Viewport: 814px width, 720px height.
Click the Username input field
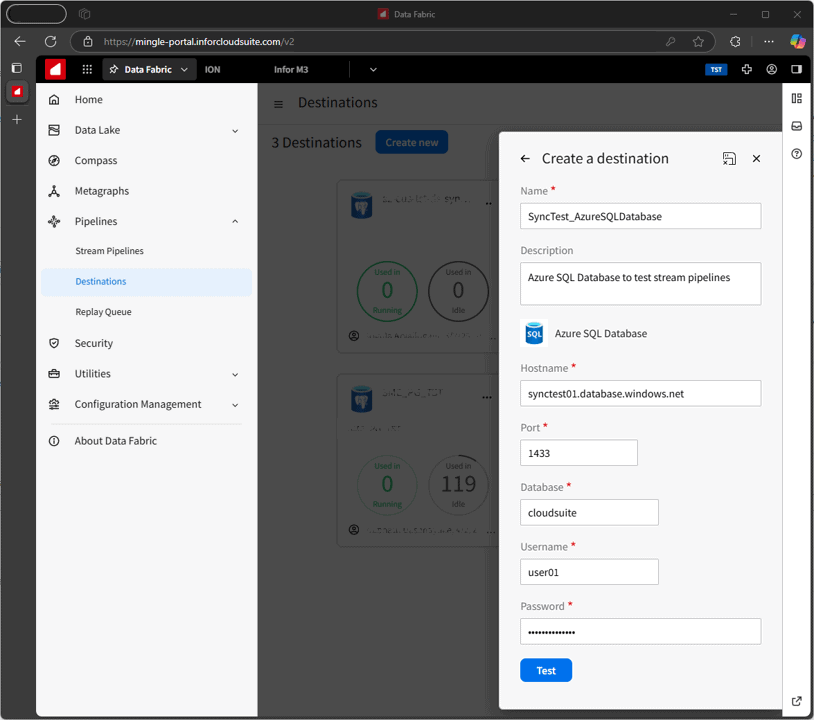coord(589,572)
